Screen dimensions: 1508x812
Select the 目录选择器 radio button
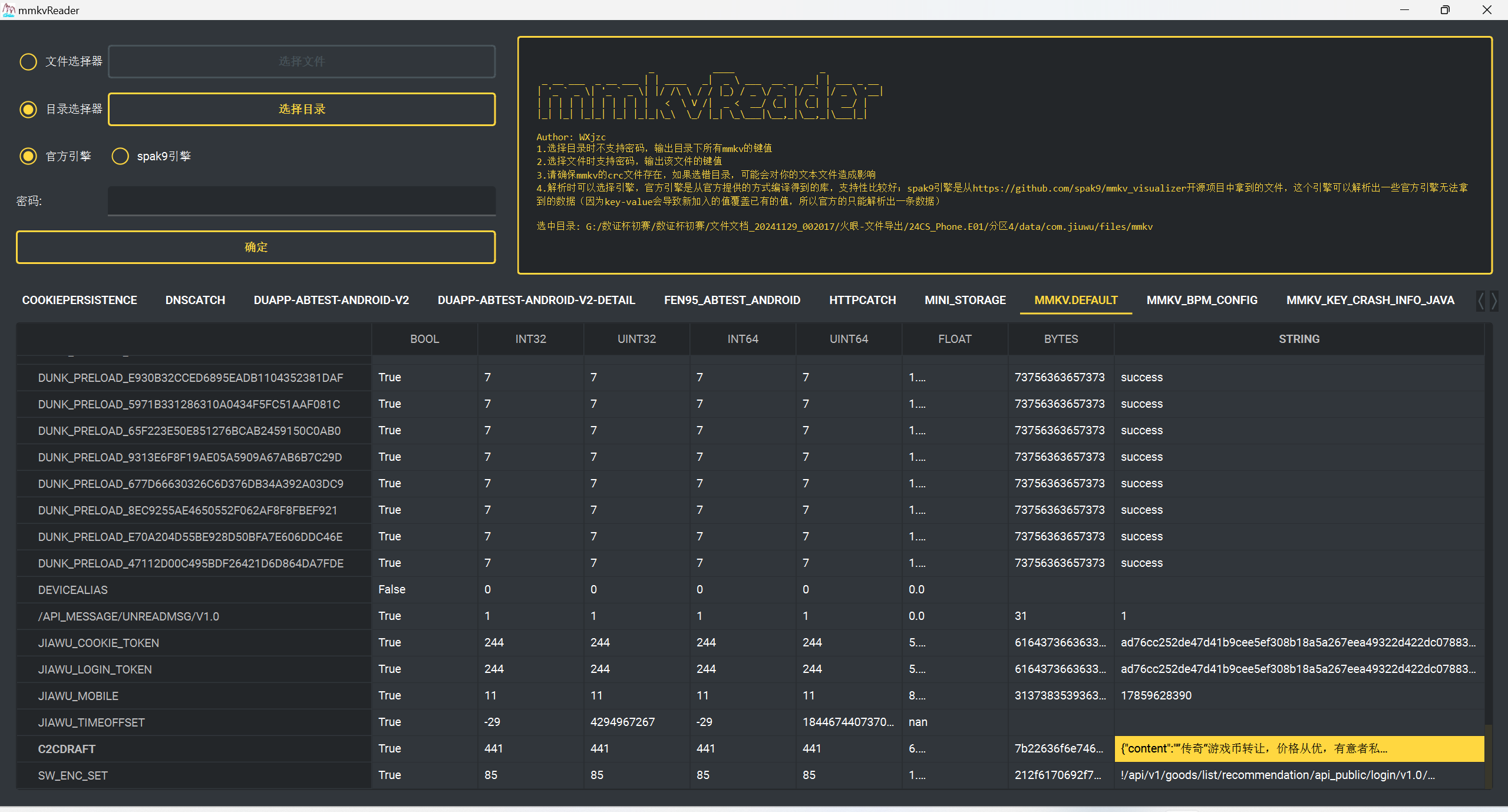(x=28, y=110)
